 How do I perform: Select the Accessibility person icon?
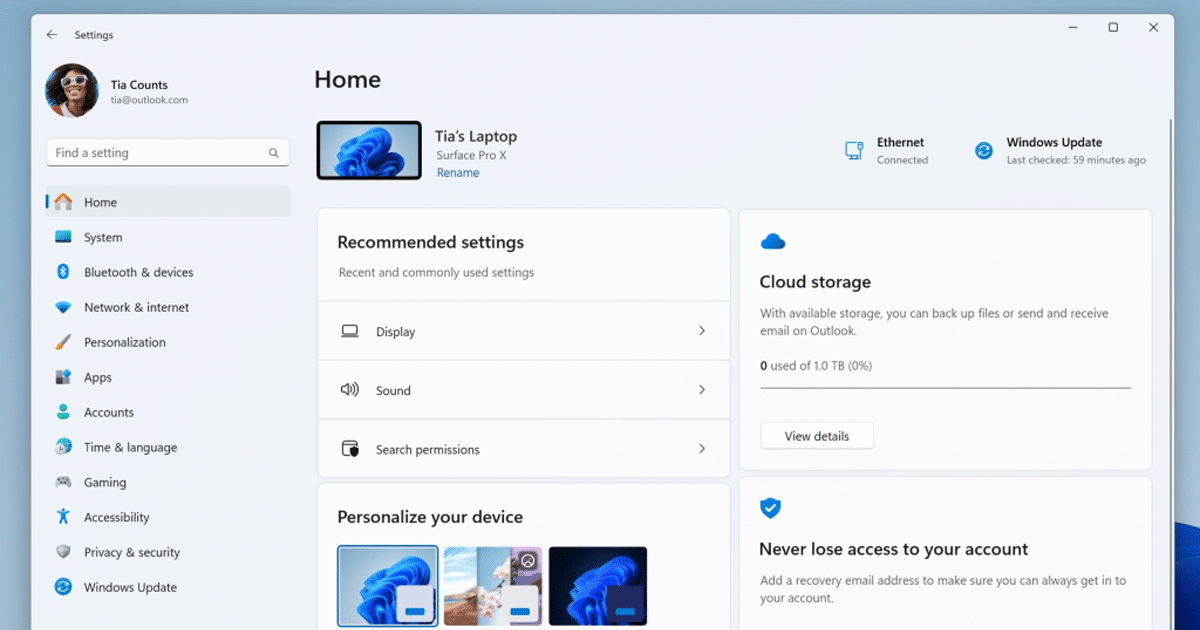(x=62, y=517)
